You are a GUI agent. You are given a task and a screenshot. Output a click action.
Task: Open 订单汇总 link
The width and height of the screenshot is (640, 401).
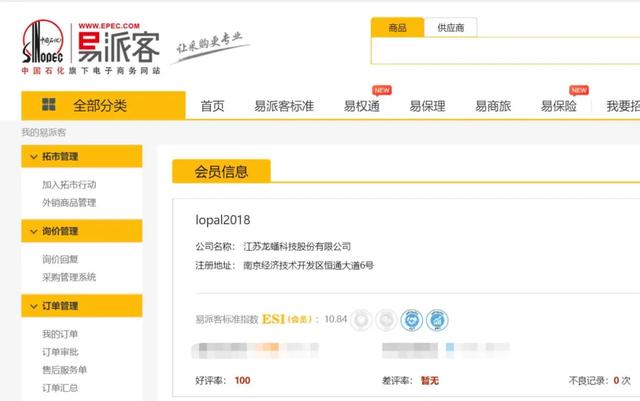tap(60, 388)
